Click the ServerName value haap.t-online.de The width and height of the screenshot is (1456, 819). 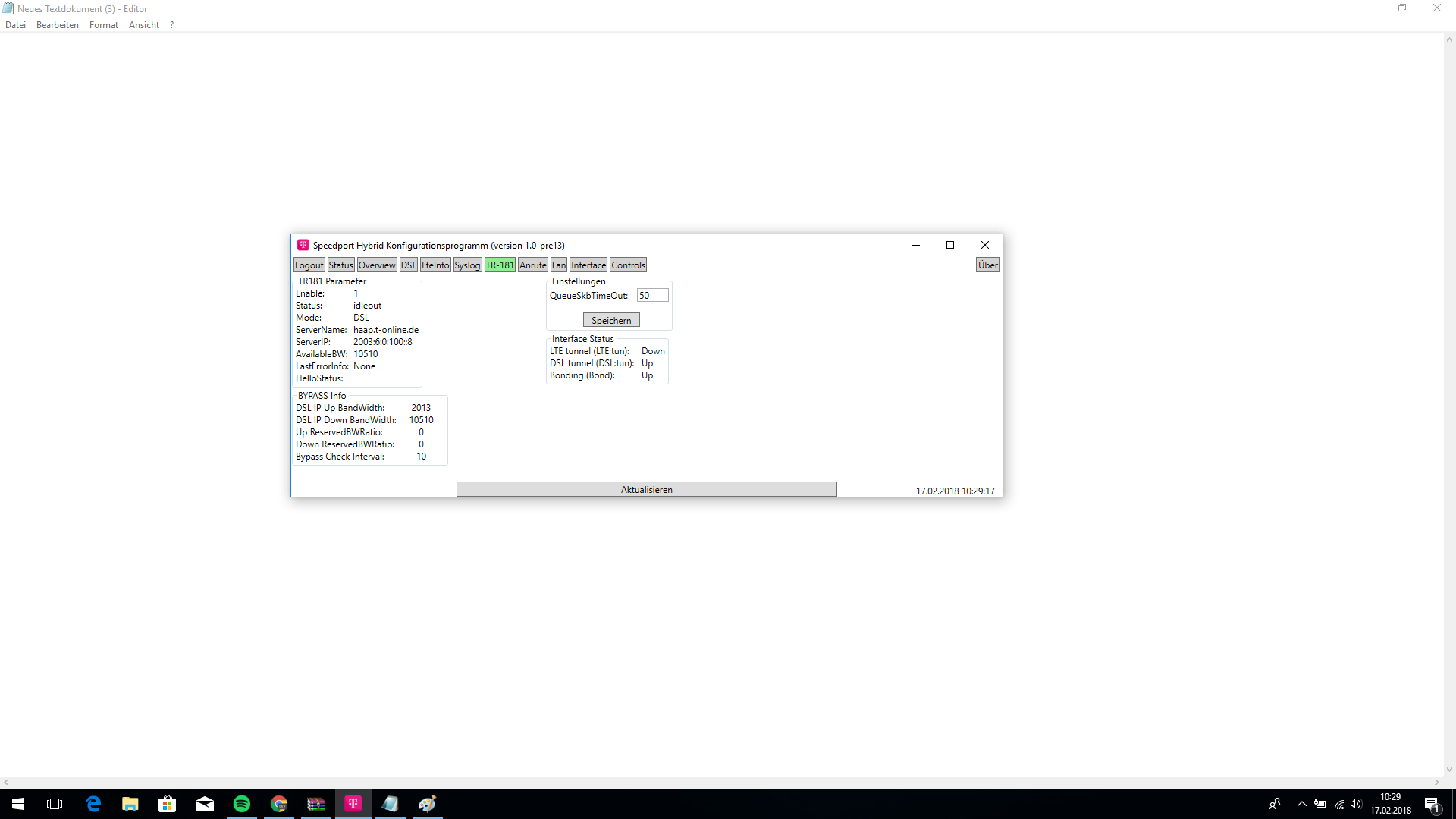(x=386, y=330)
